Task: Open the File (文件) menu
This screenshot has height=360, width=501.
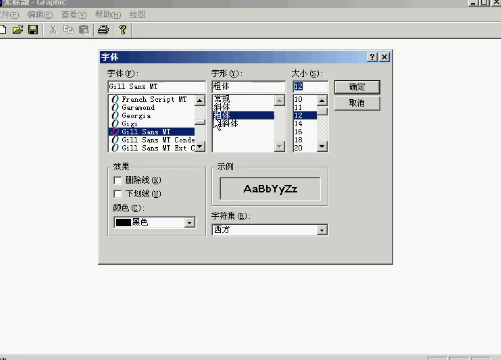Action: 9,15
